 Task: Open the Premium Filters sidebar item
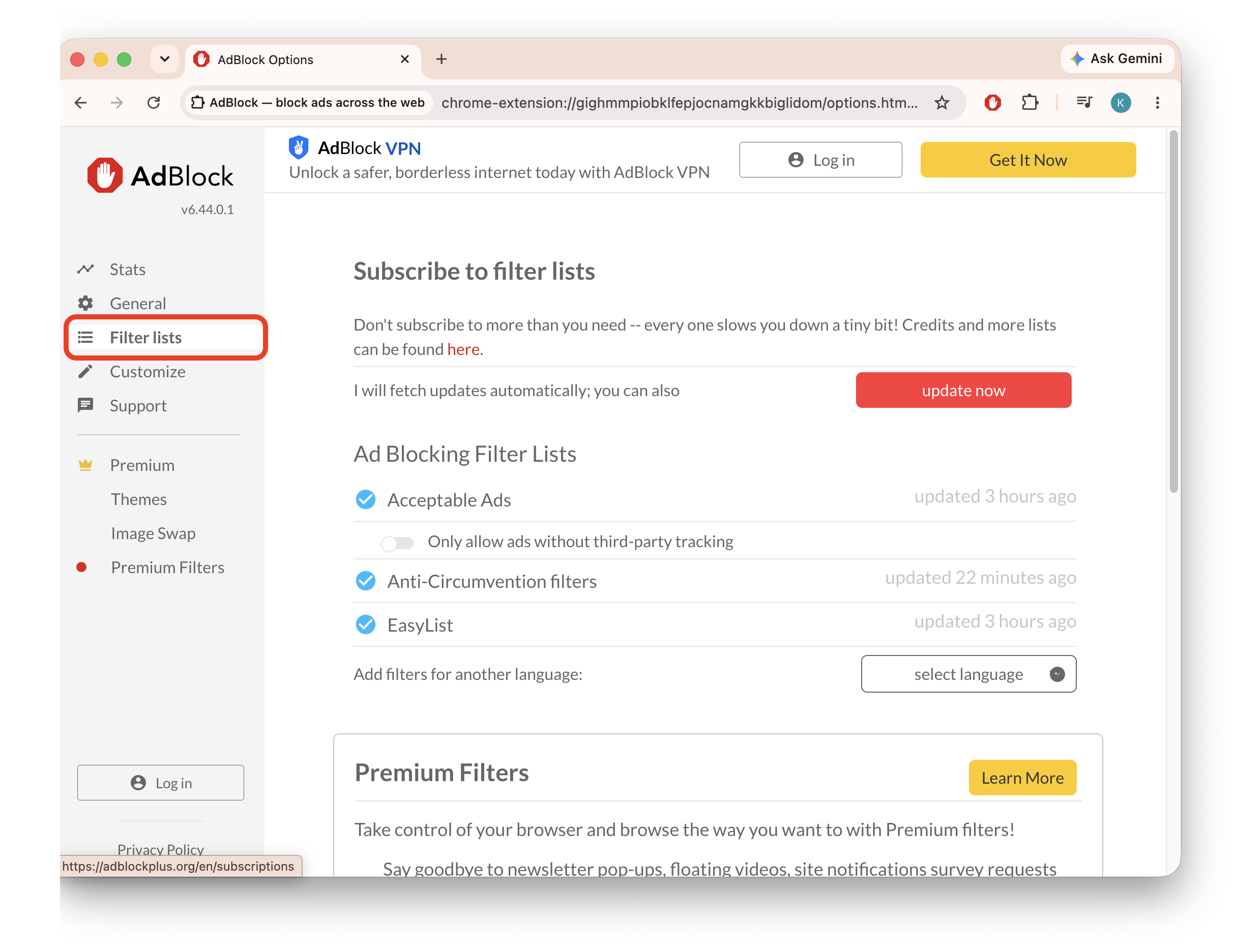[168, 567]
